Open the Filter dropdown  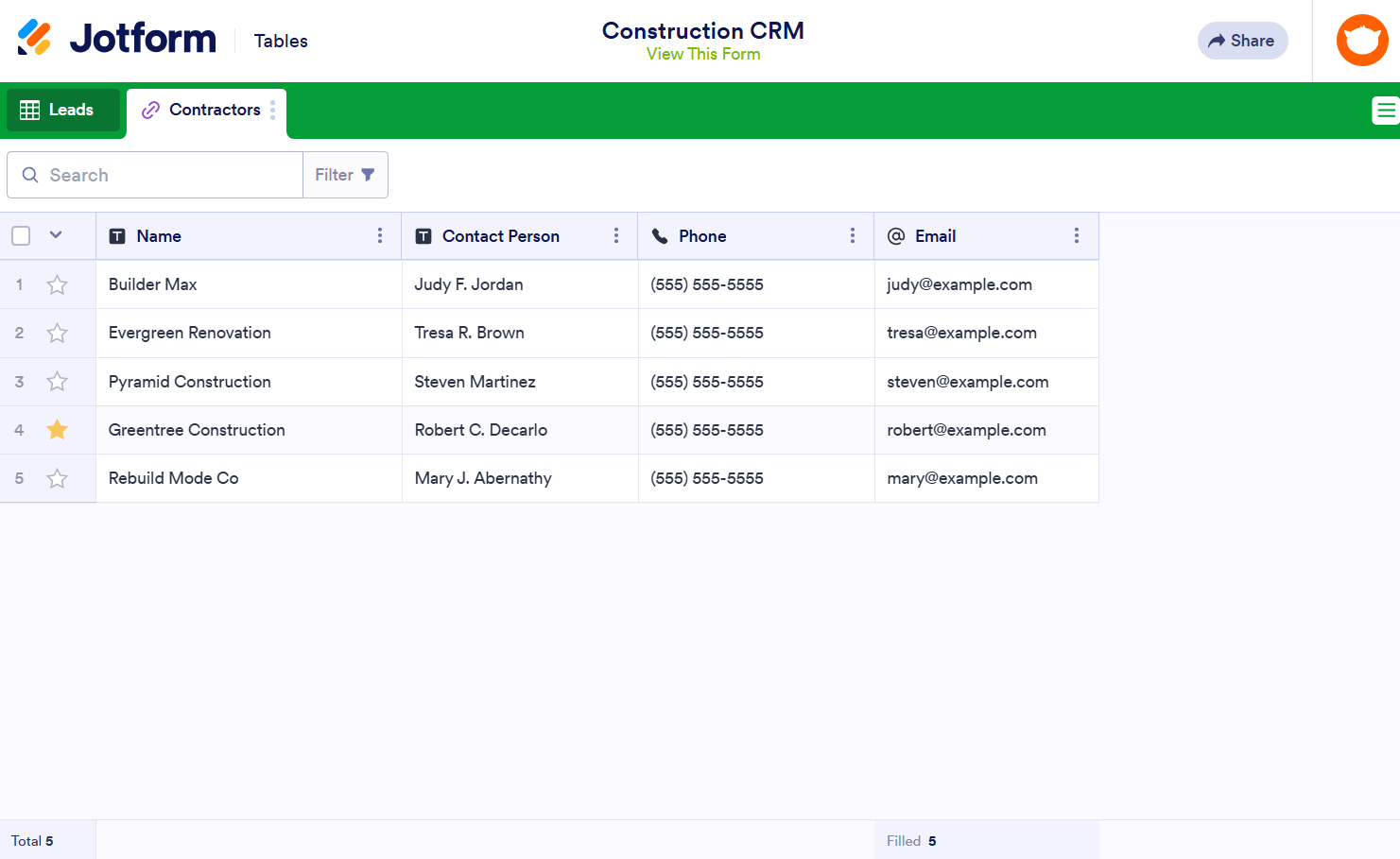tap(345, 175)
